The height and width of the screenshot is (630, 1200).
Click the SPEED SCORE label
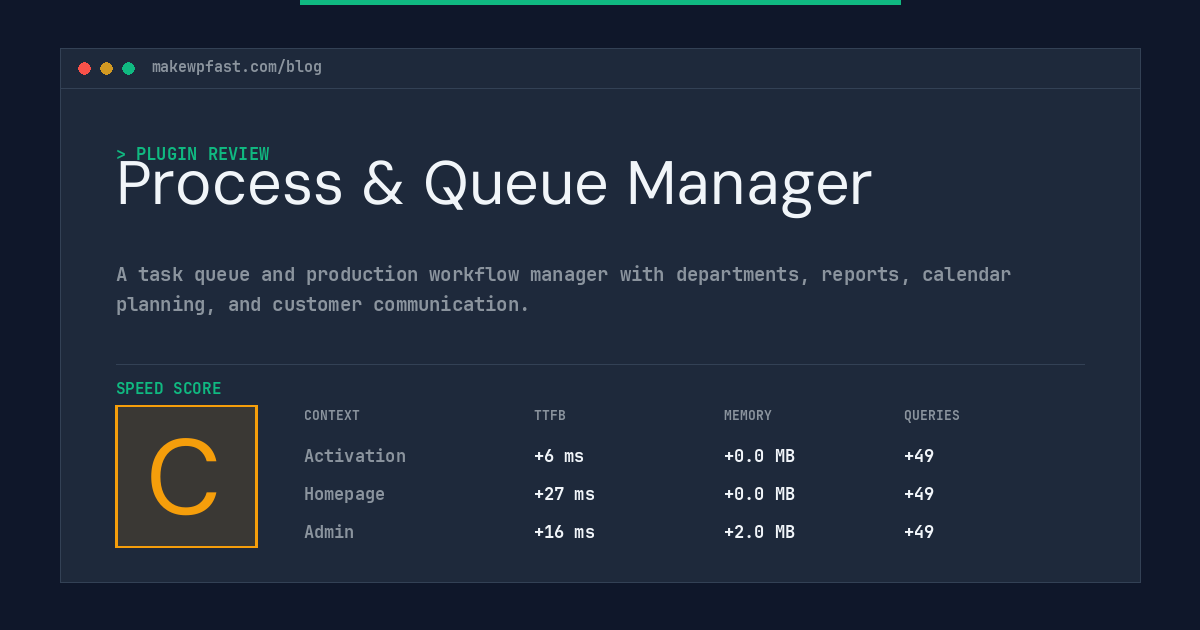click(169, 389)
